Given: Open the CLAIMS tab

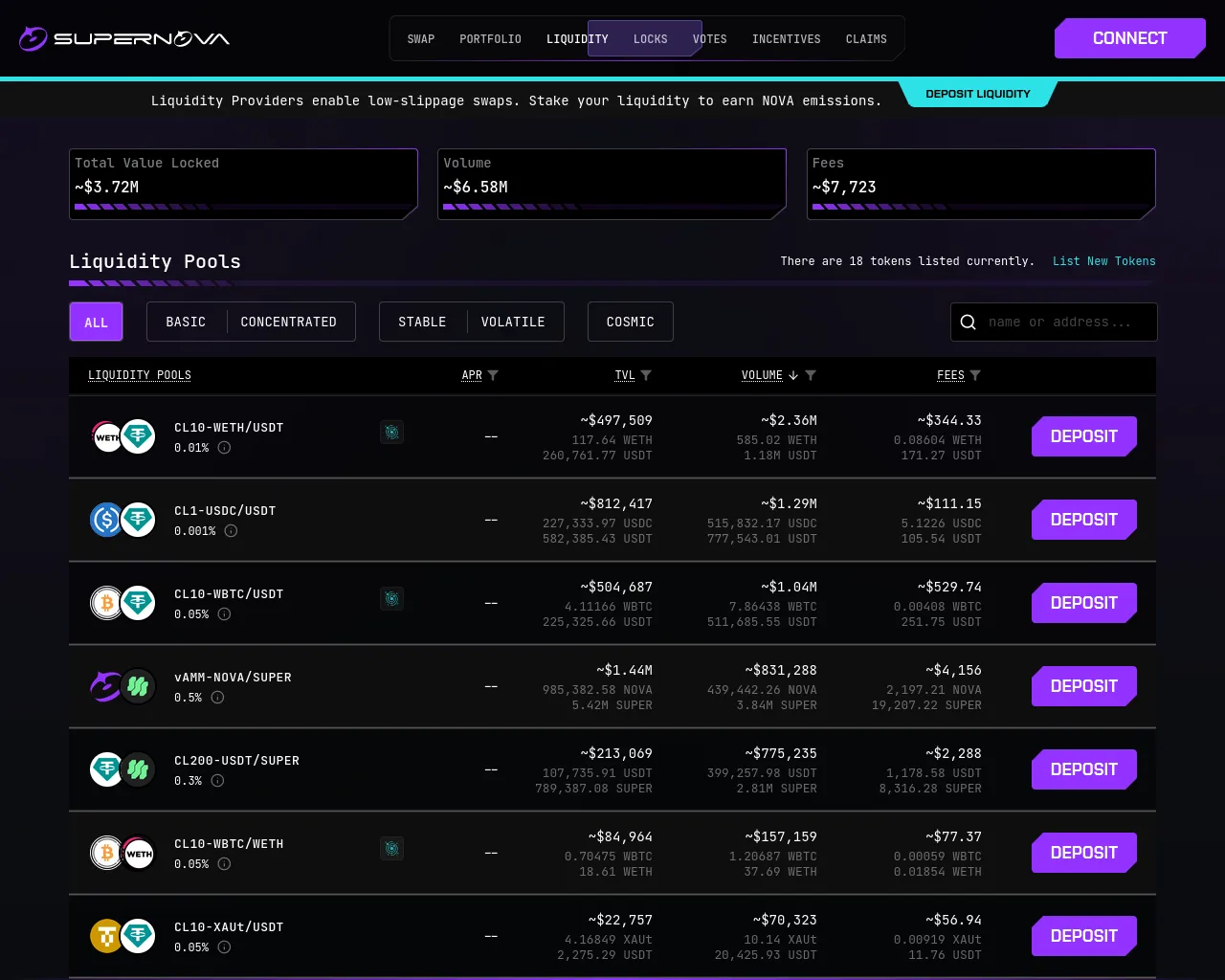Looking at the screenshot, I should pos(866,39).
